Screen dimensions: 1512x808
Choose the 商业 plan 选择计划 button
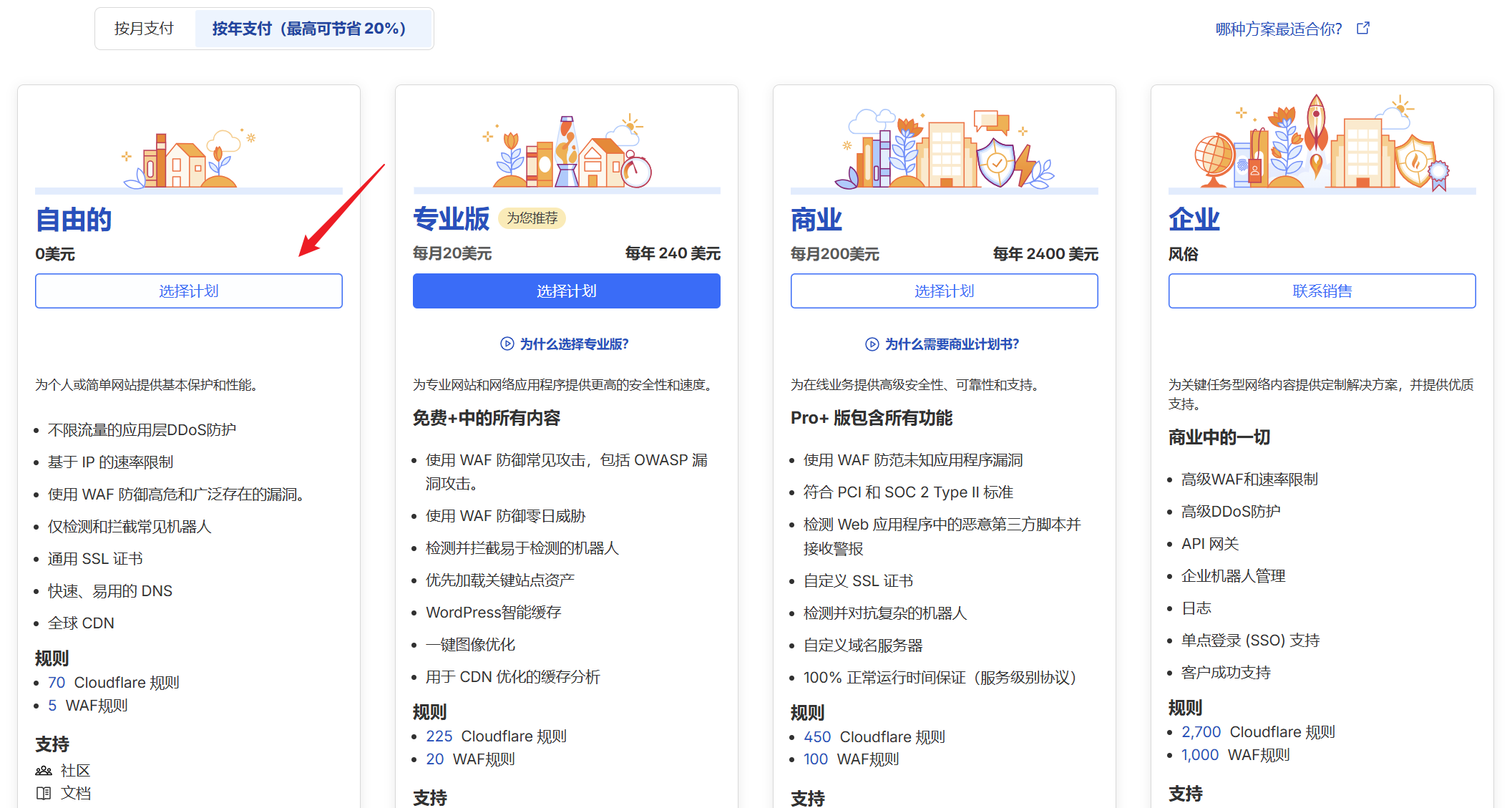coord(944,291)
